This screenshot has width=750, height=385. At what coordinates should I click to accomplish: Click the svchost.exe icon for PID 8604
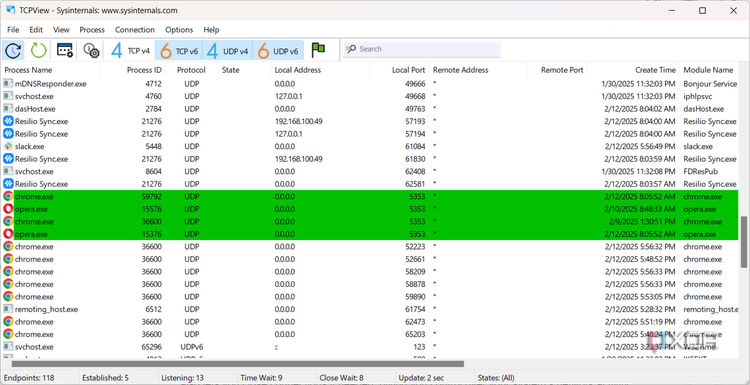[8, 171]
